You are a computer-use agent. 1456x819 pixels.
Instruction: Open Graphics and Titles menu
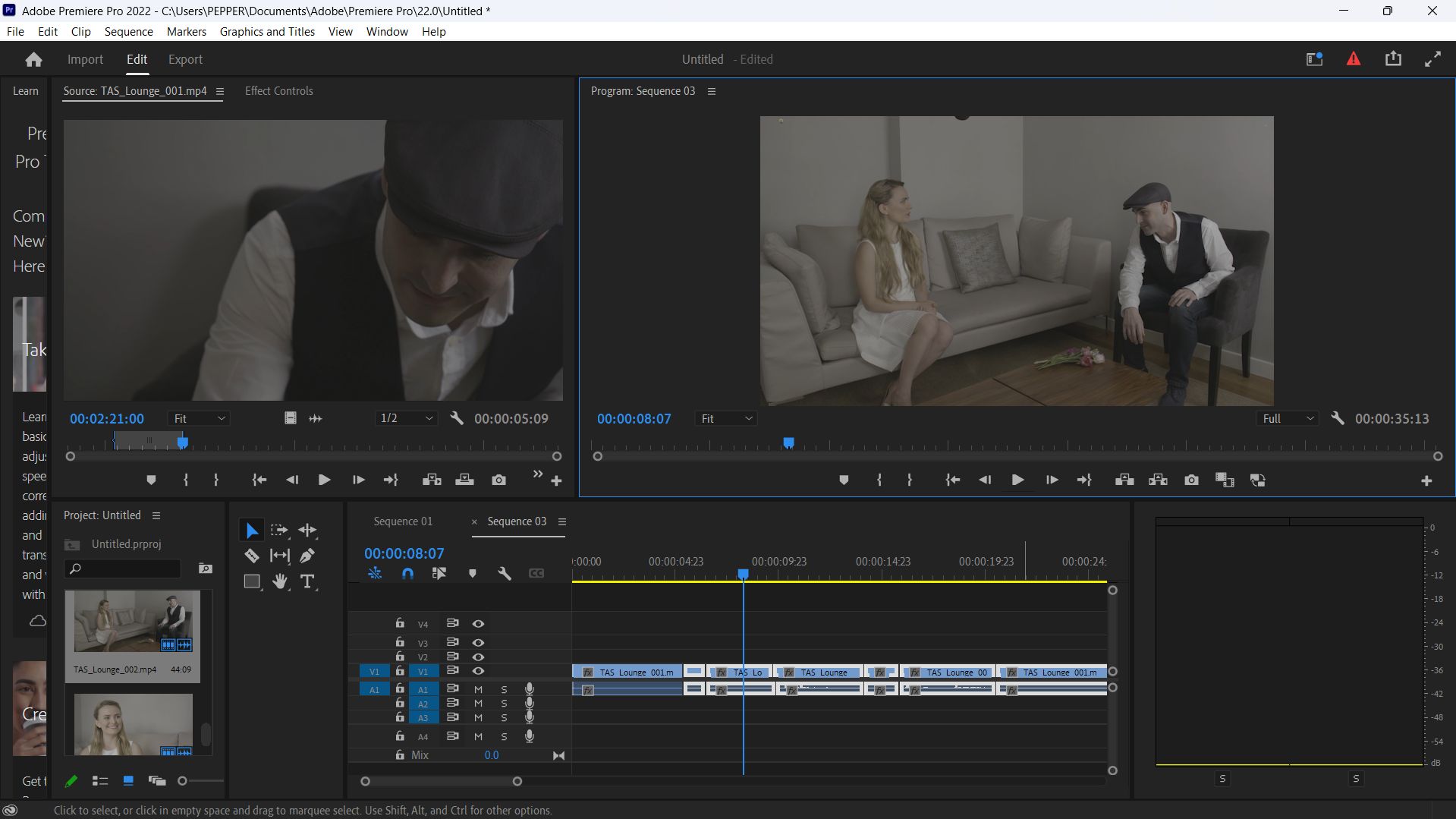click(x=267, y=32)
